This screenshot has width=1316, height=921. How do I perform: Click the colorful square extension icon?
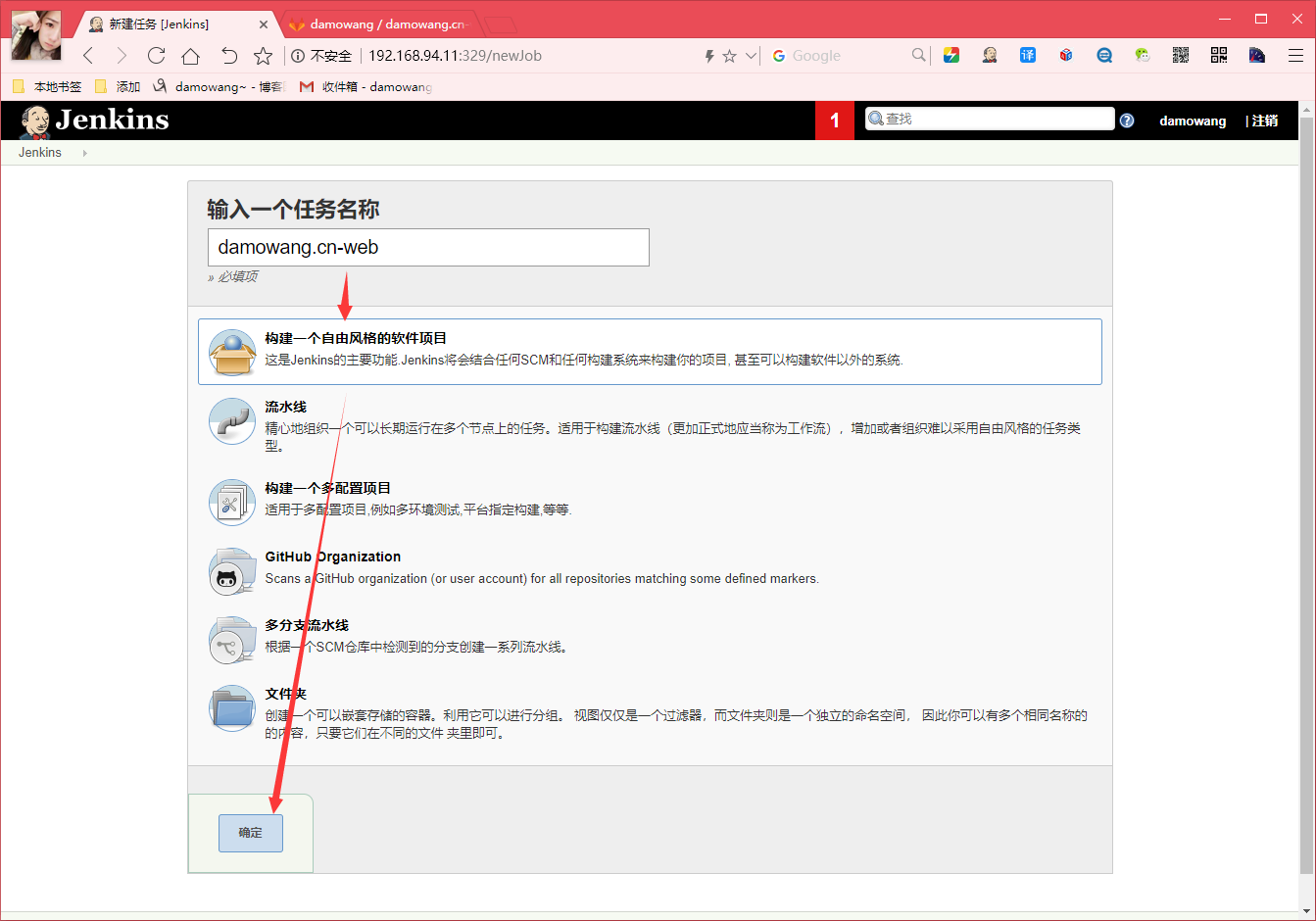coord(951,55)
